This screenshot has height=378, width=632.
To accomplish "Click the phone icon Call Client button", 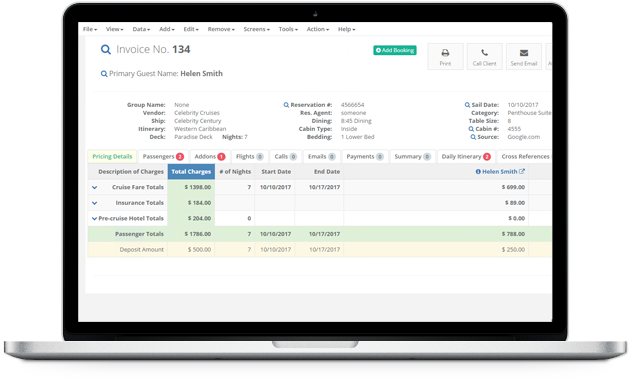I will pyautogui.click(x=484, y=57).
